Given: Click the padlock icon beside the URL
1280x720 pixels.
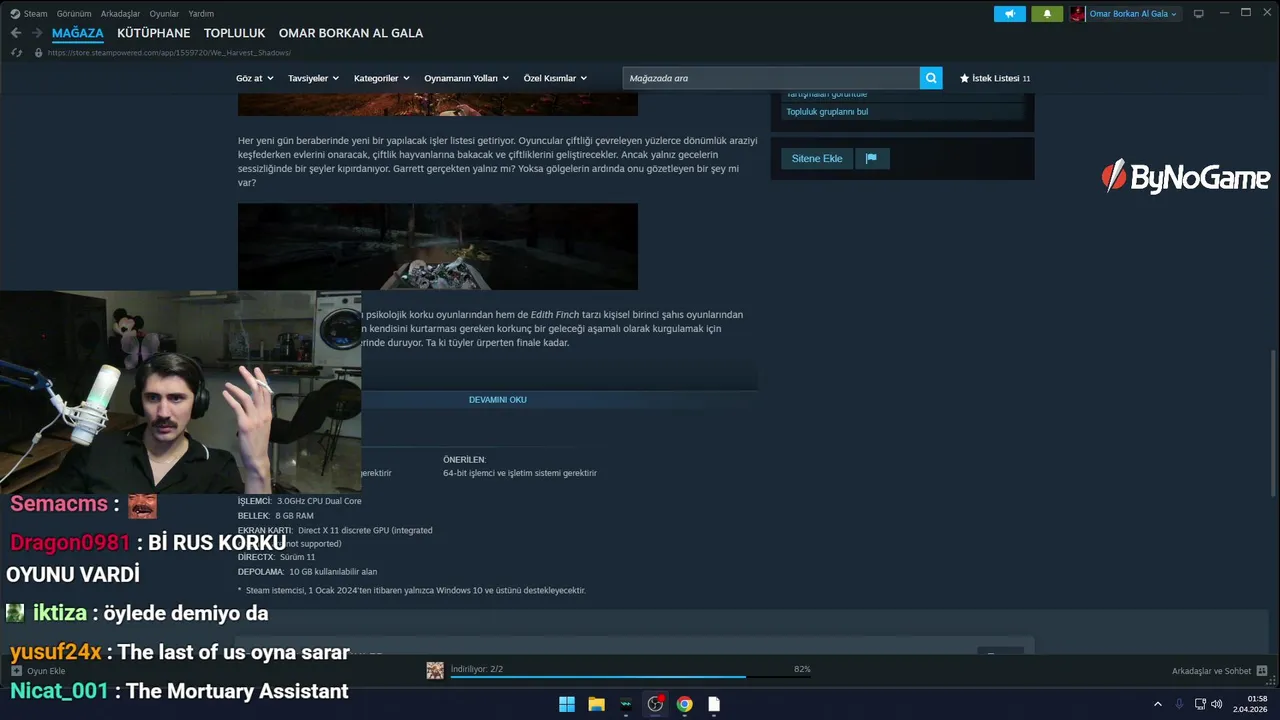Looking at the screenshot, I should pyautogui.click(x=39, y=53).
